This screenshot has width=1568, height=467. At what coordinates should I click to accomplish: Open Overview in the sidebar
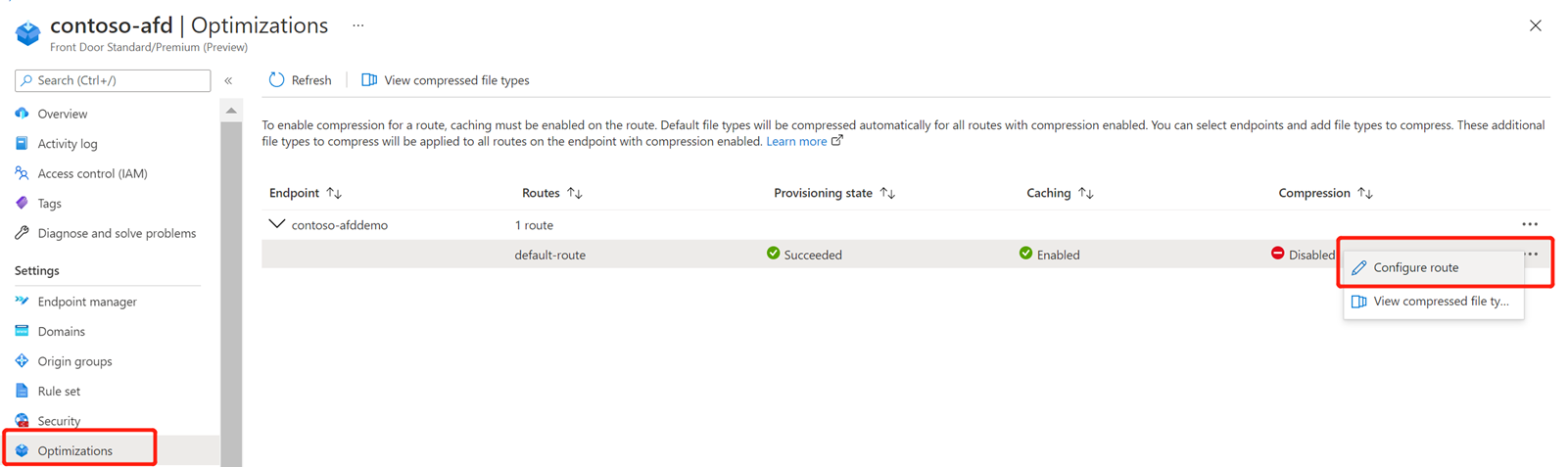[x=62, y=114]
